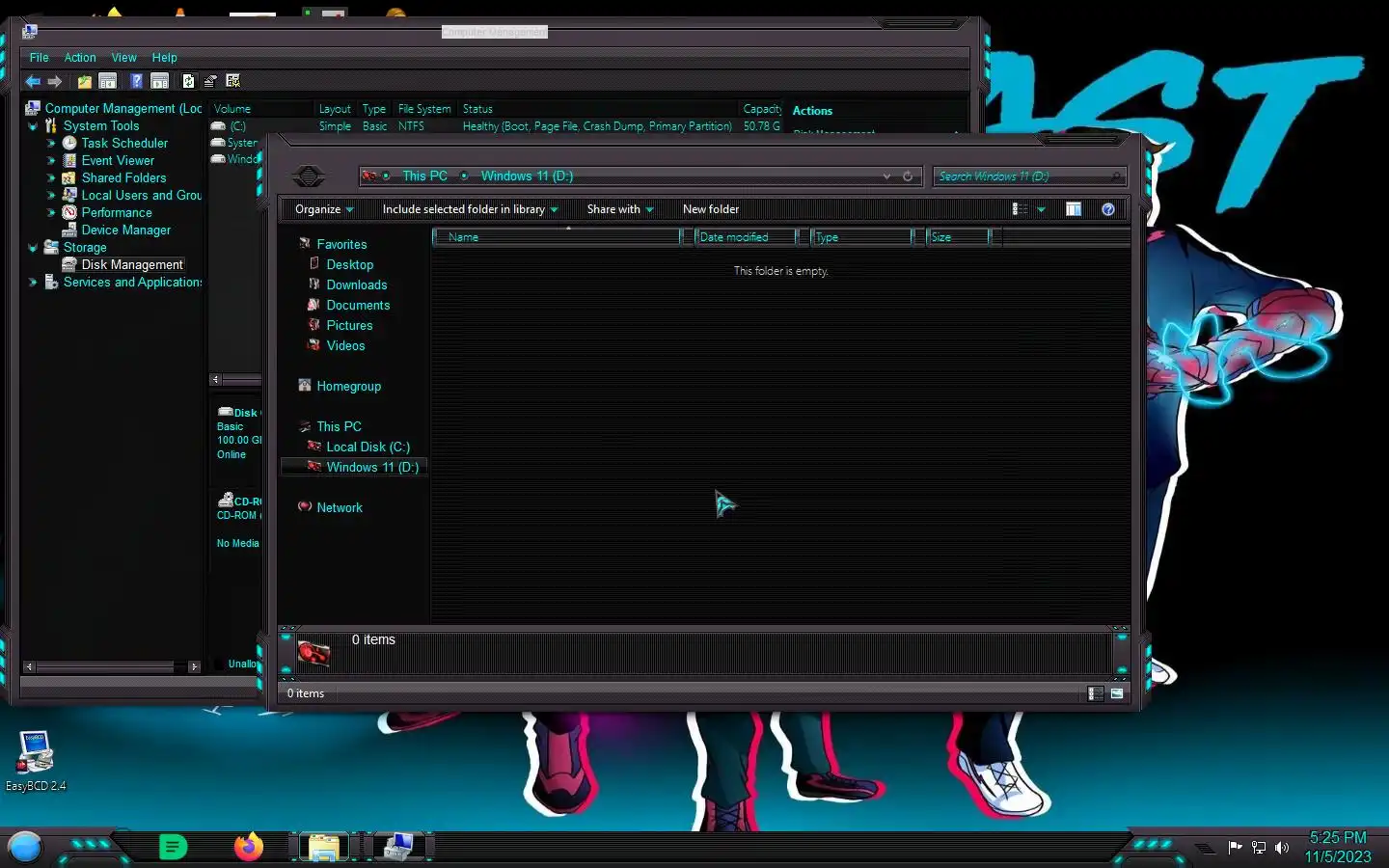
Task: Click the up-one-level folder toolbar icon
Action: (85, 82)
